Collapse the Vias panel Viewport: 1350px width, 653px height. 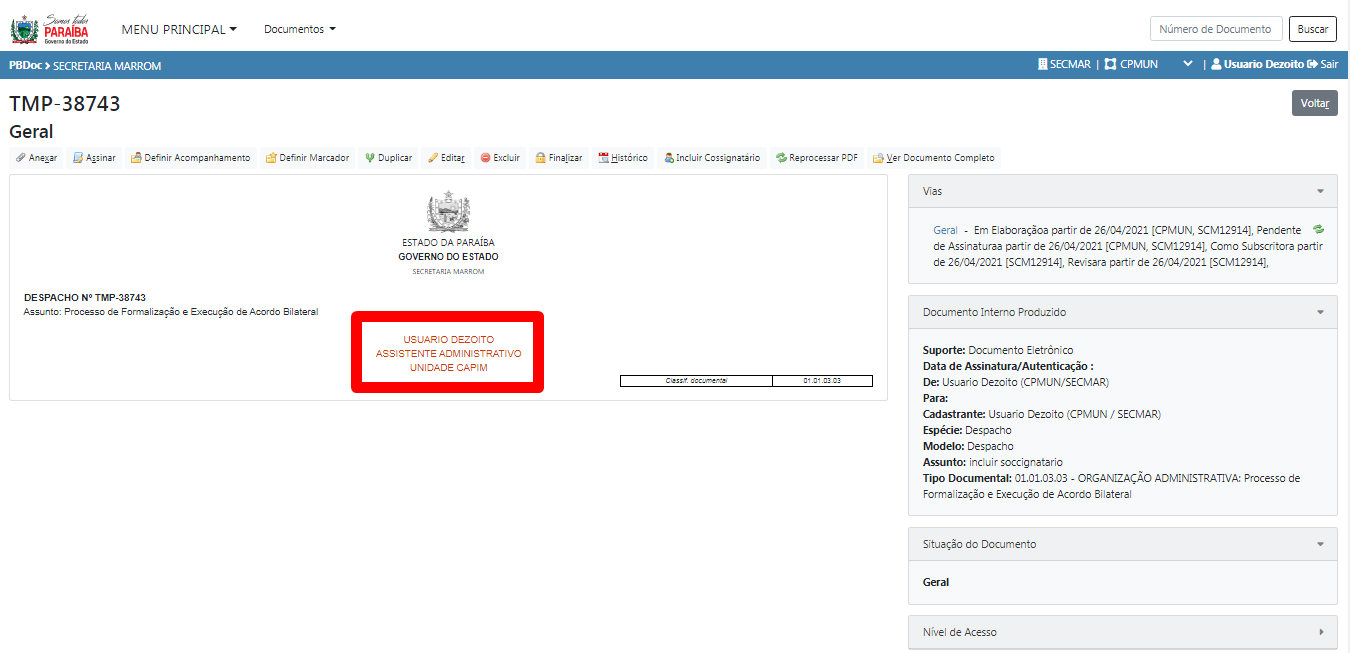1320,191
